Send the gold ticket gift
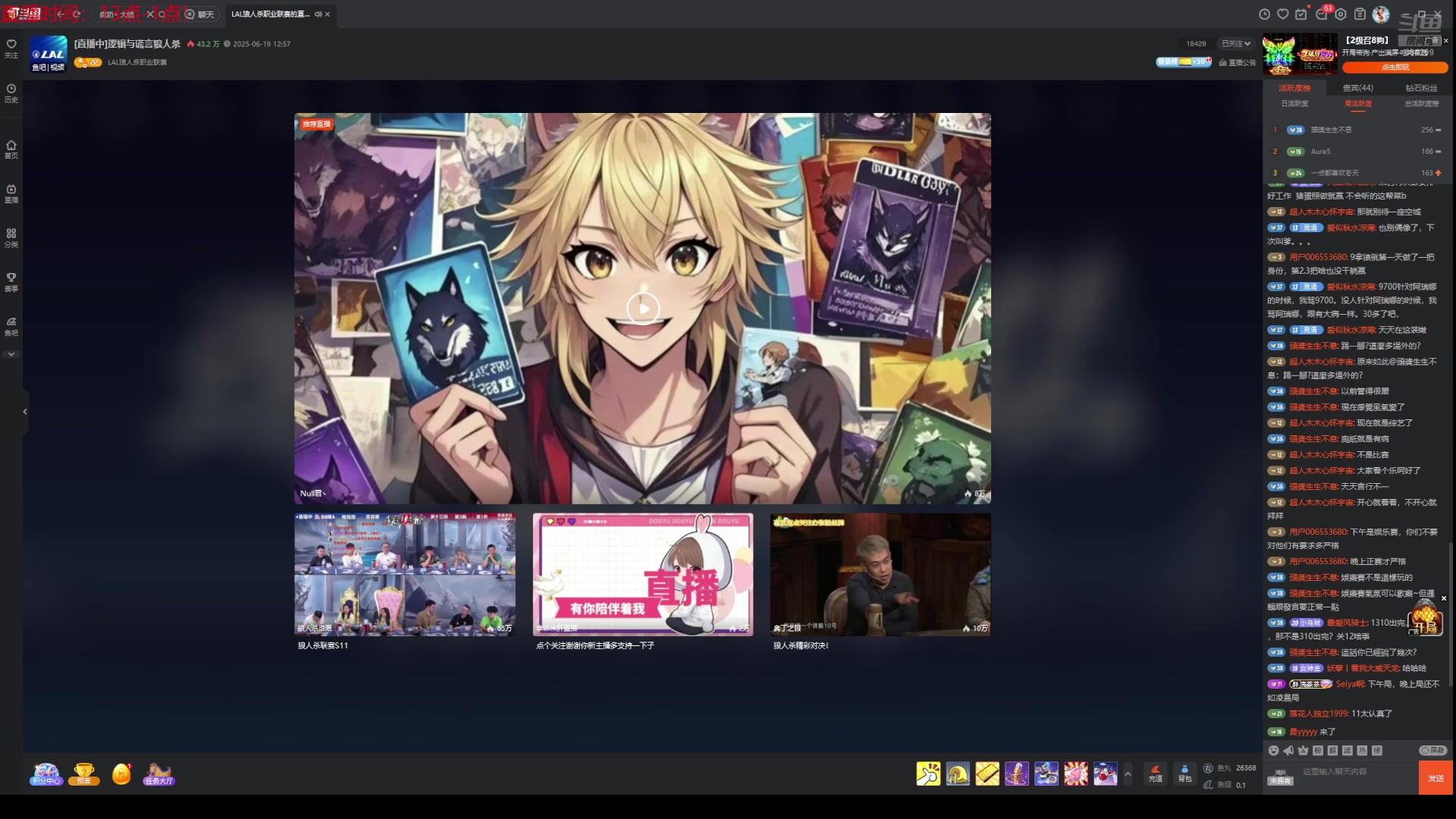The image size is (1456, 819). [x=987, y=773]
